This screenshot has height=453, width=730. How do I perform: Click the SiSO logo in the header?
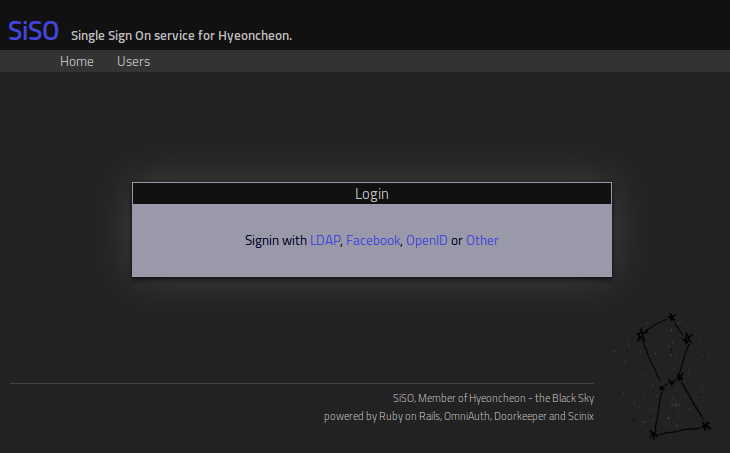[33, 30]
